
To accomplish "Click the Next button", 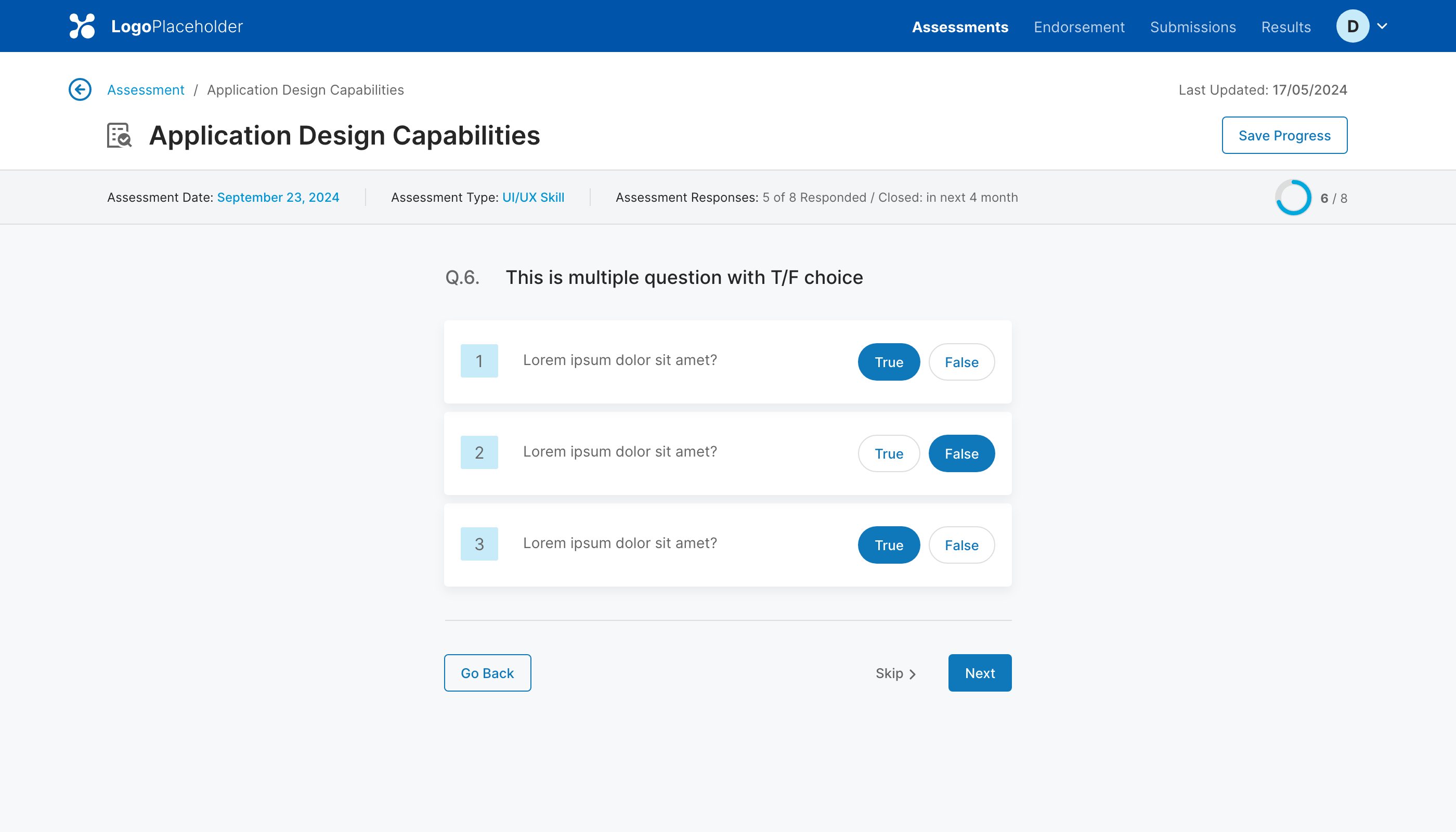I will coord(980,673).
